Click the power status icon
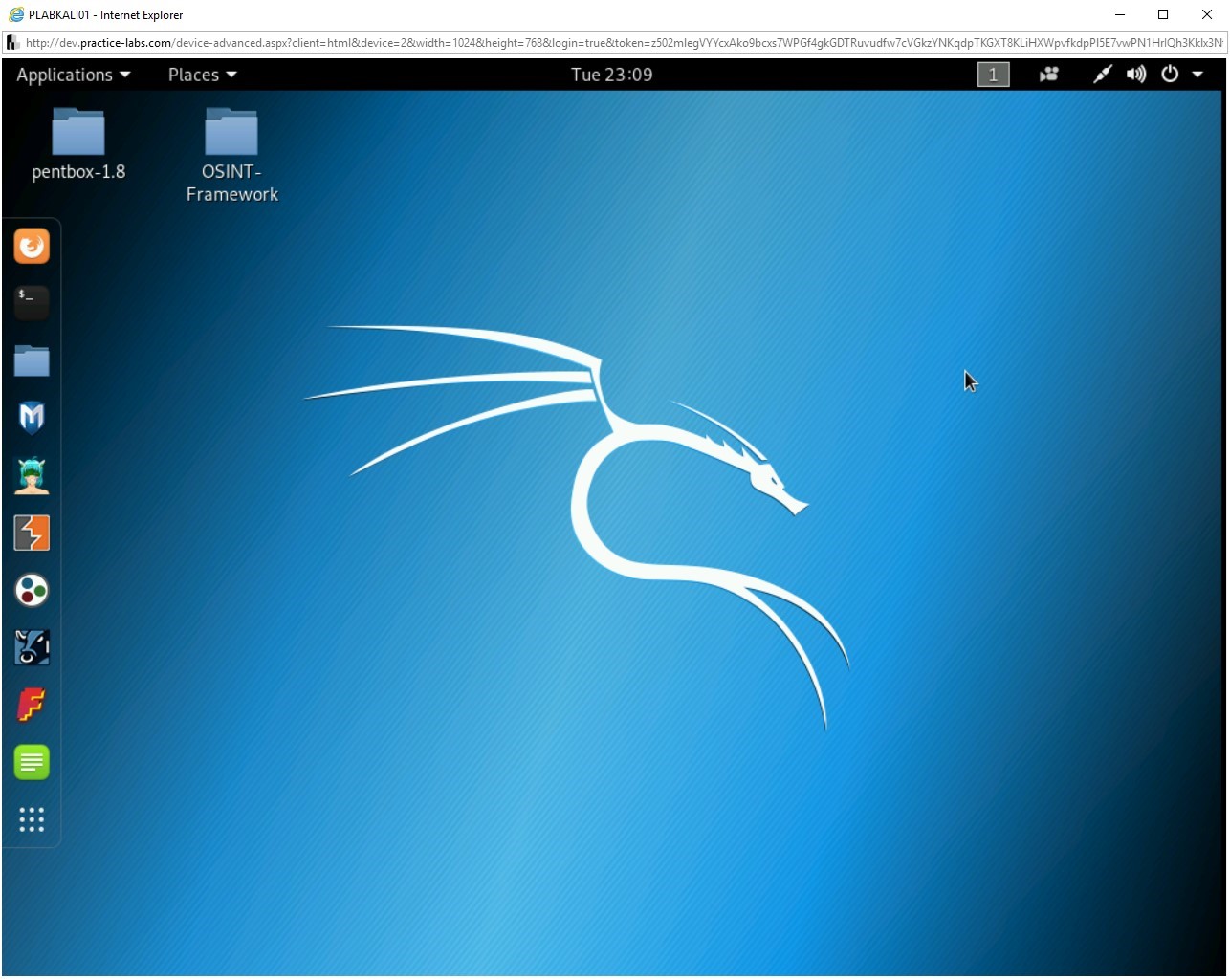The width and height of the screenshot is (1230, 980). (x=1169, y=74)
